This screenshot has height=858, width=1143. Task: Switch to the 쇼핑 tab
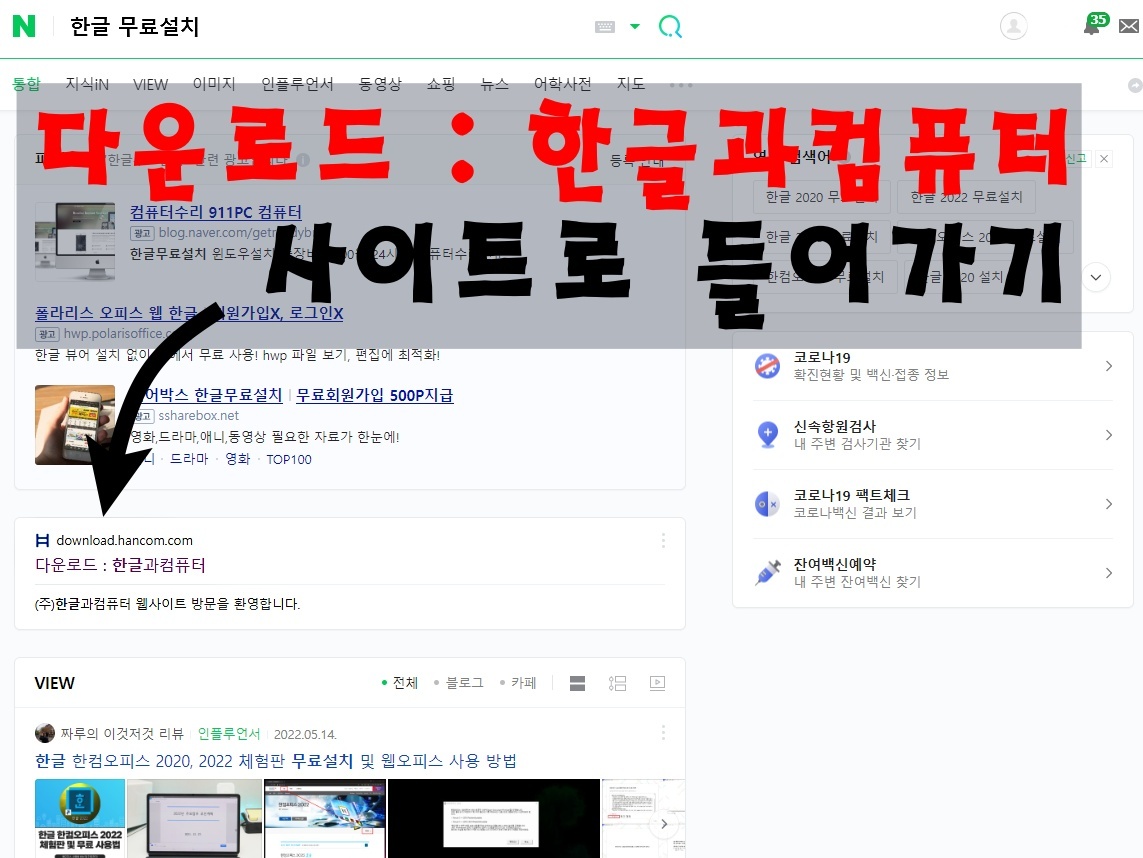441,84
